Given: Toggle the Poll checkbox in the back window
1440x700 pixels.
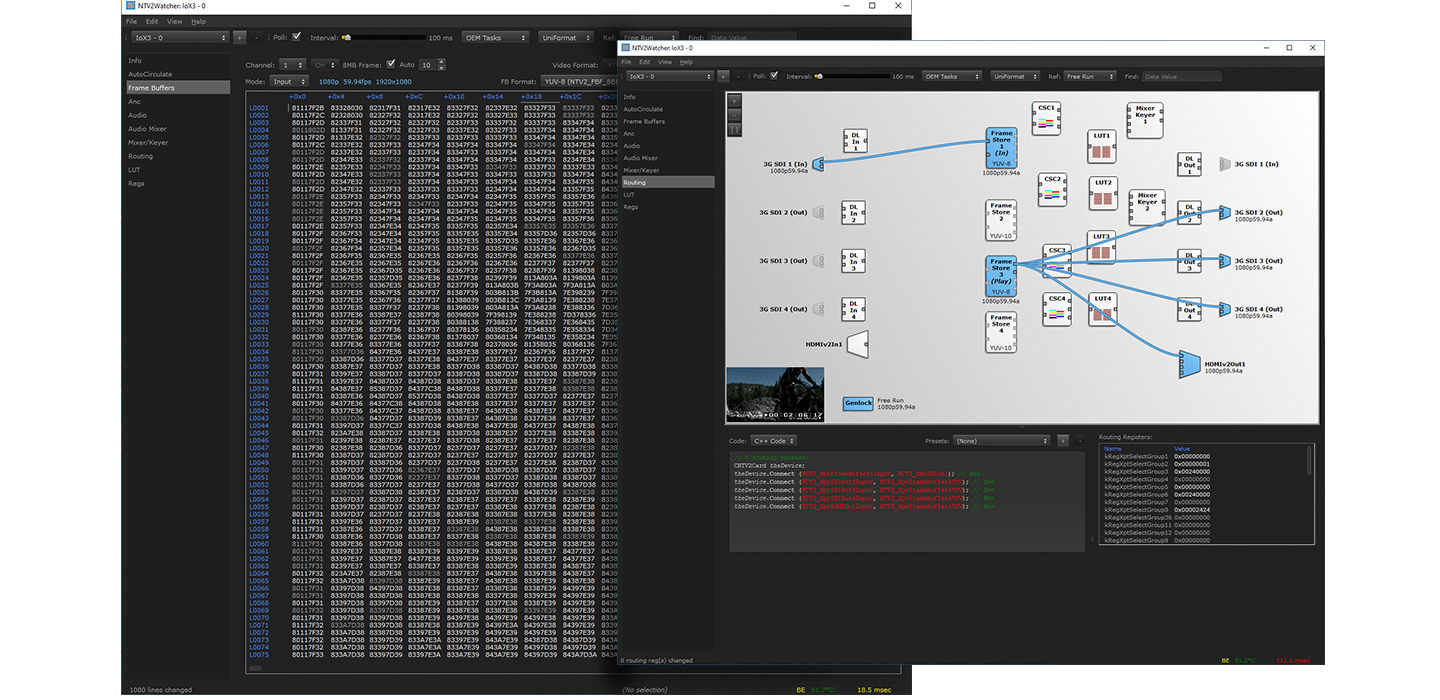Looking at the screenshot, I should [296, 37].
